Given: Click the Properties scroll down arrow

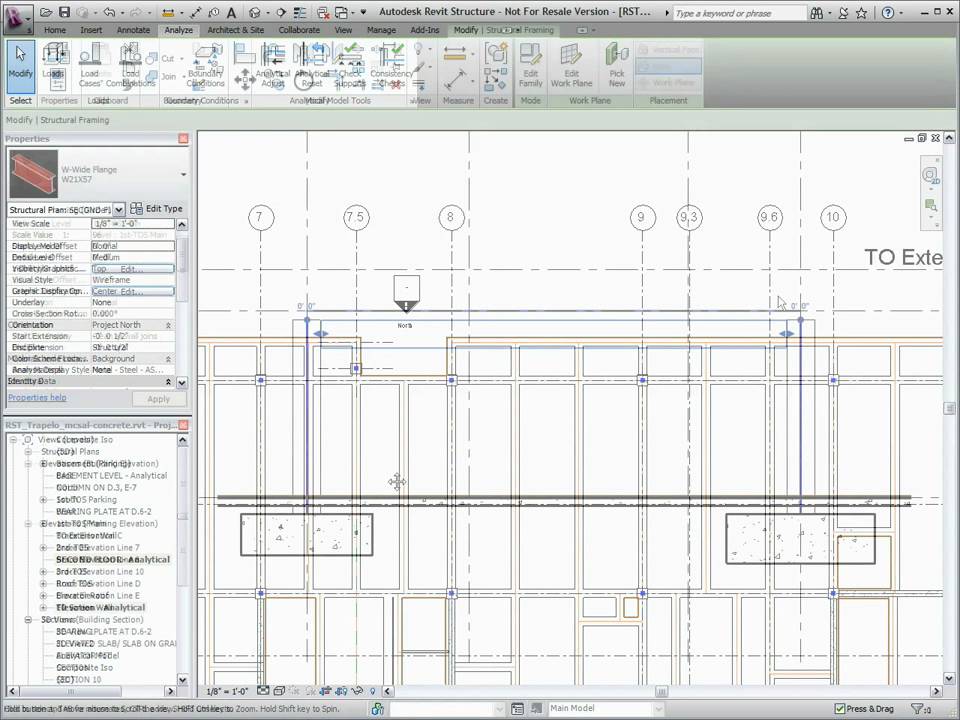Looking at the screenshot, I should [182, 383].
